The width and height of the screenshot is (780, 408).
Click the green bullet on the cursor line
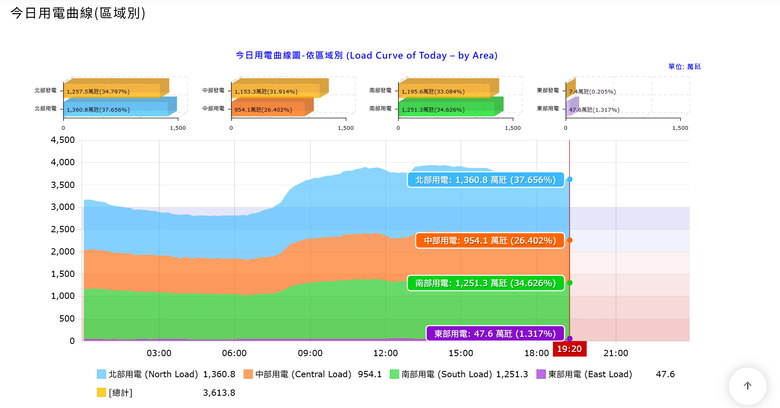tap(570, 283)
